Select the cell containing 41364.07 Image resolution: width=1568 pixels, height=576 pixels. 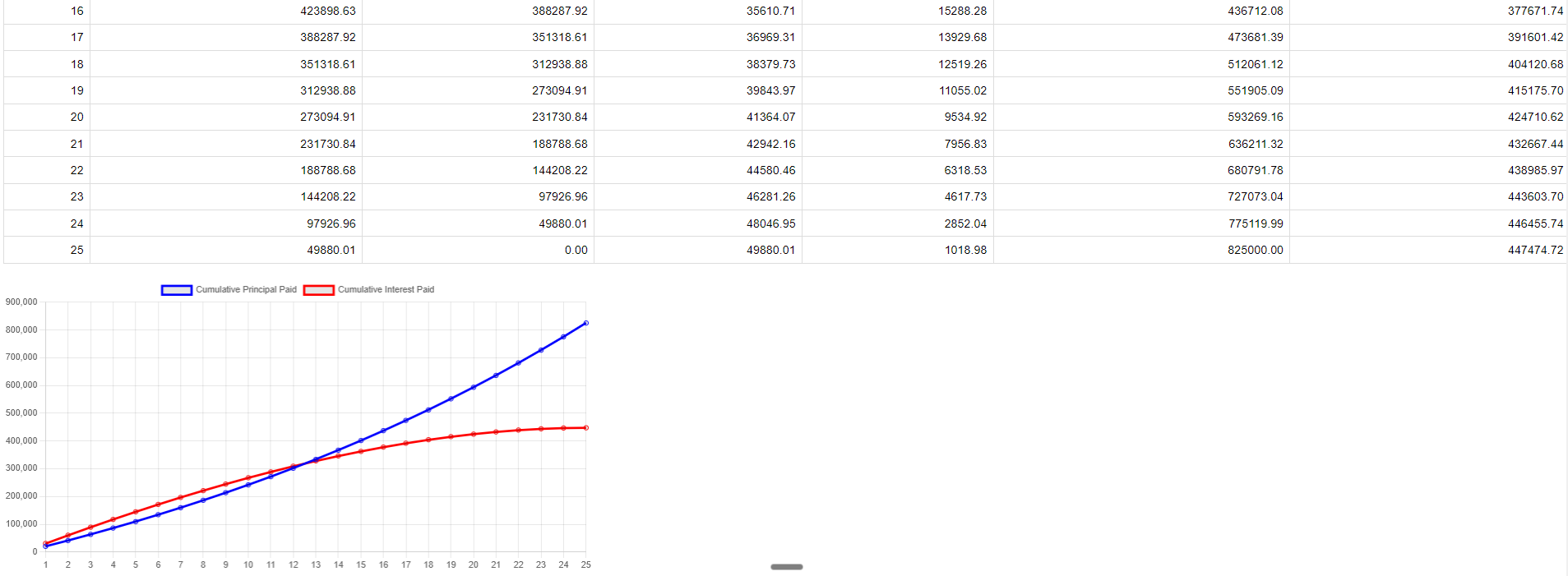770,117
